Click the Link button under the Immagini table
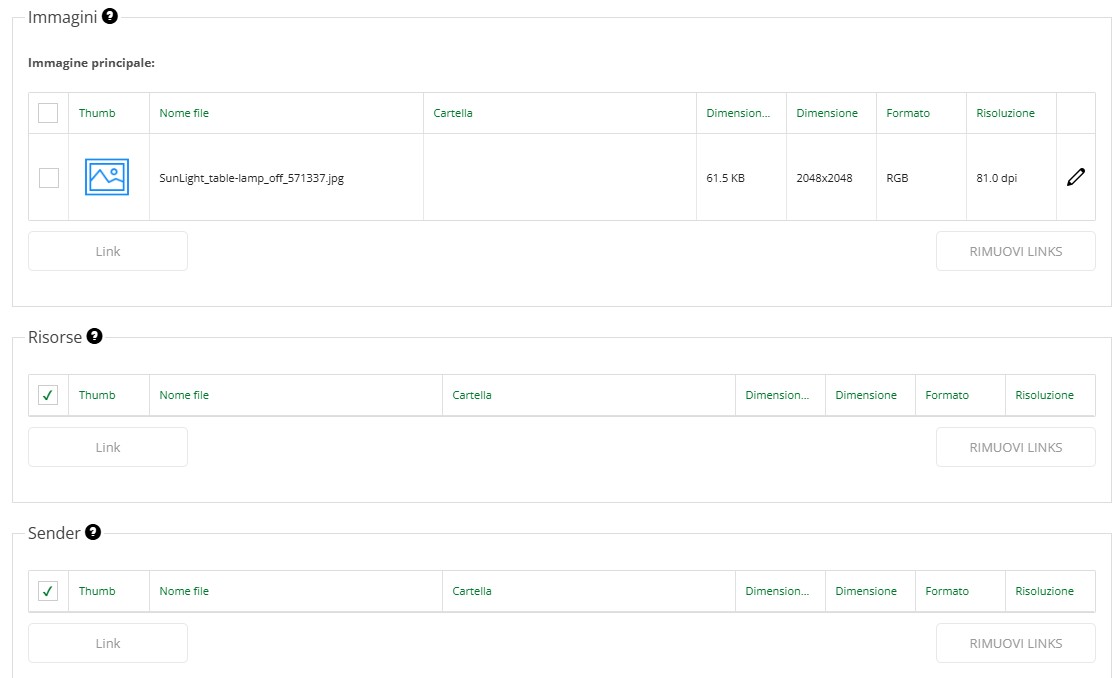The width and height of the screenshot is (1120, 678). 108,251
